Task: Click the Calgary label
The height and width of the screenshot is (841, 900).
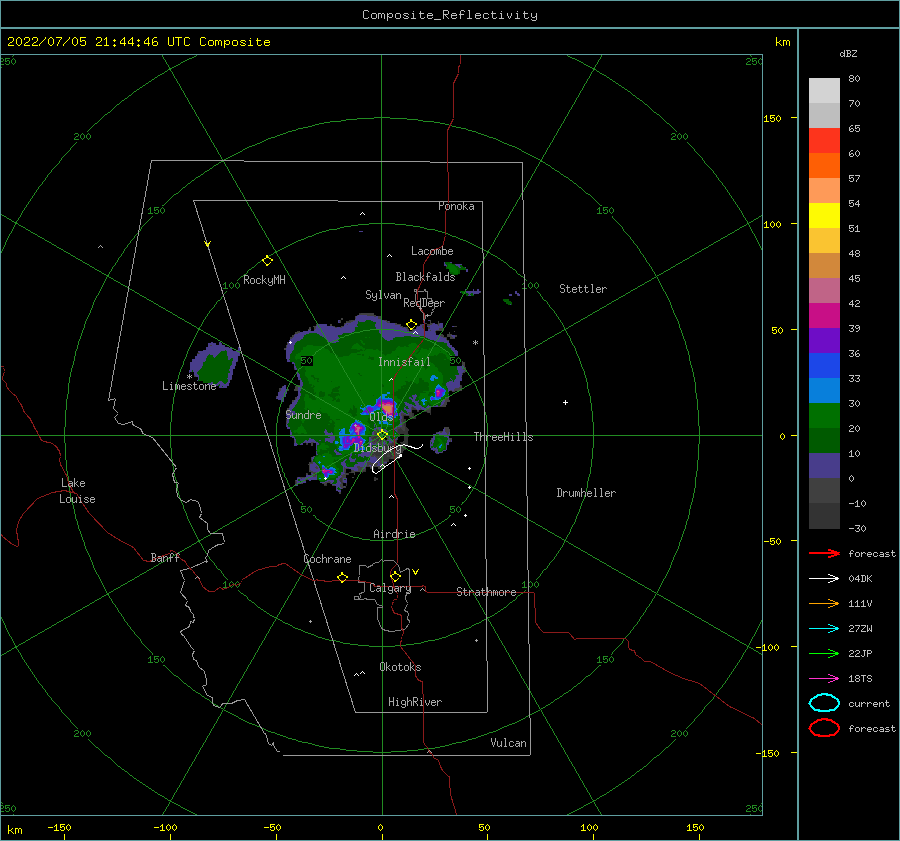Action: pyautogui.click(x=390, y=588)
